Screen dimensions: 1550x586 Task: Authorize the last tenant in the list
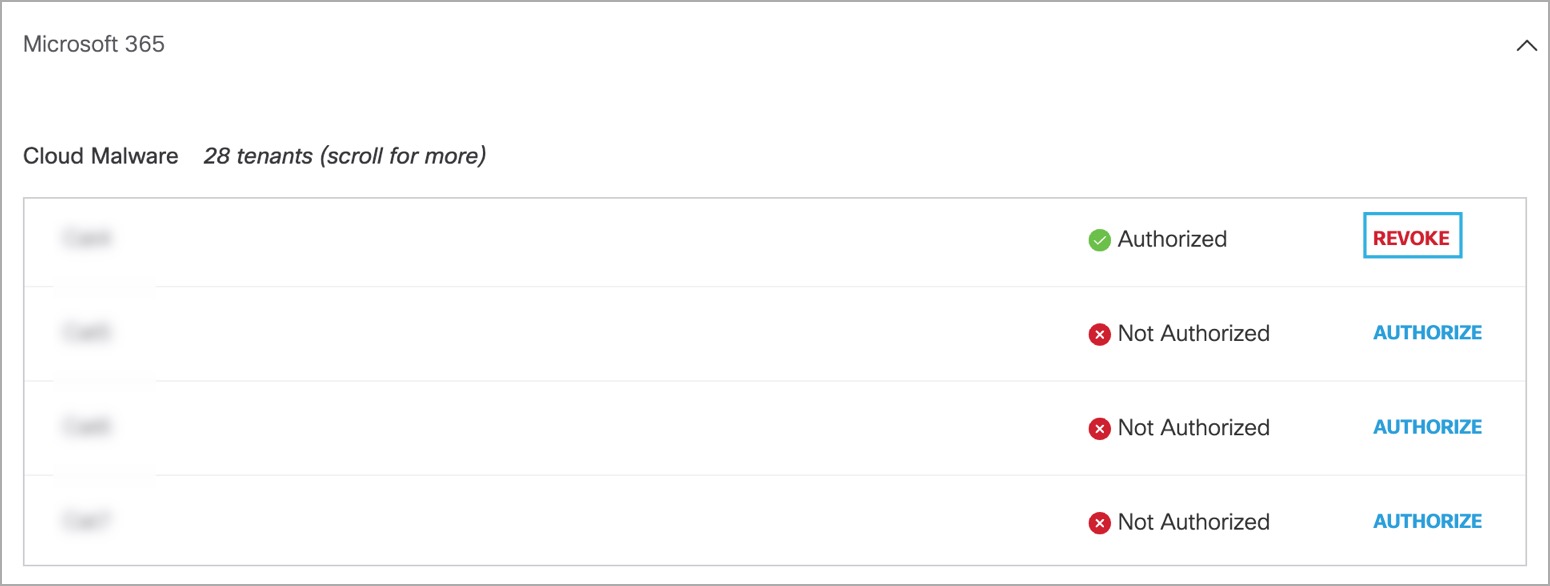click(1427, 521)
